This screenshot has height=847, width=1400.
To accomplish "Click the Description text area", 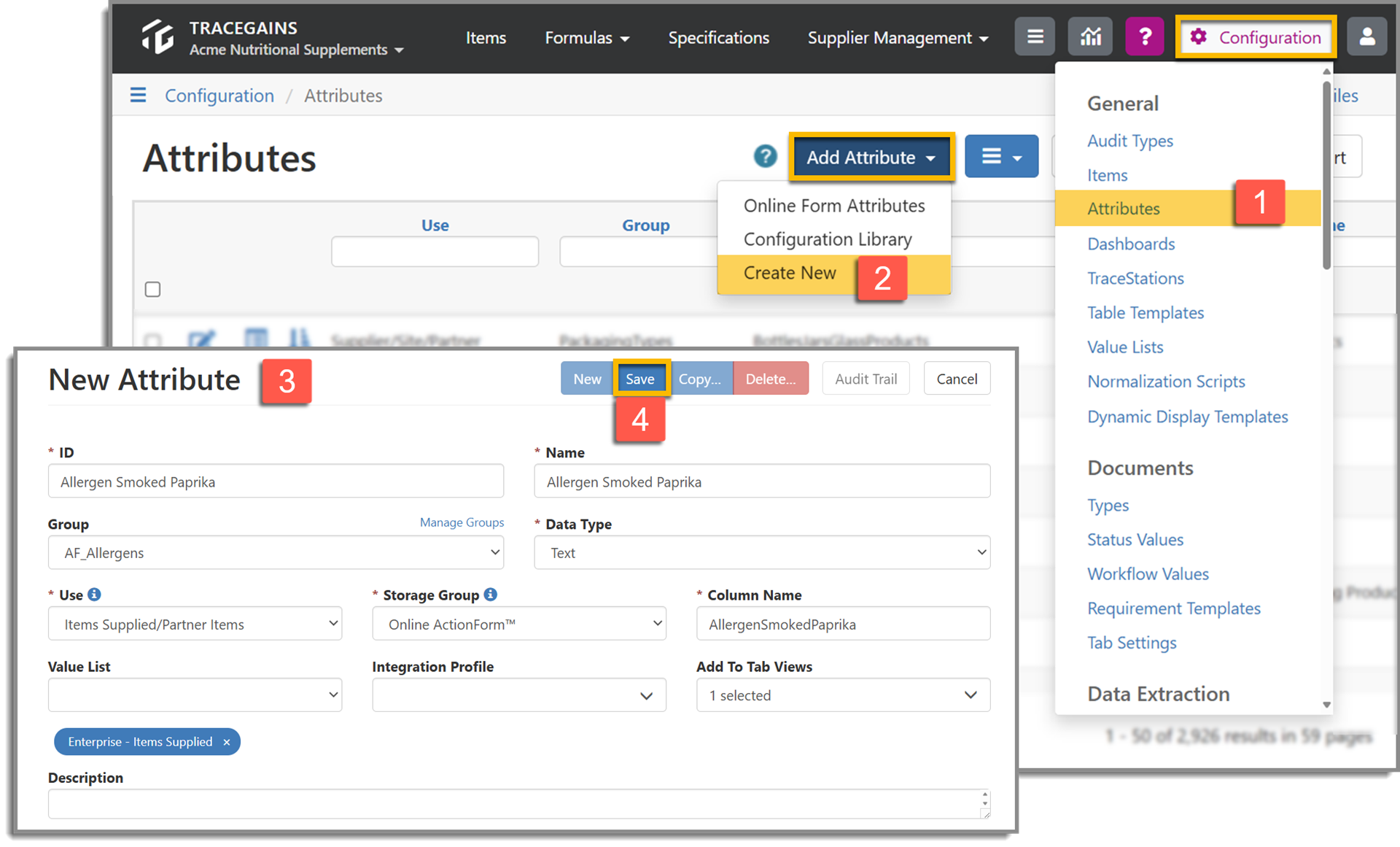I will (x=519, y=804).
